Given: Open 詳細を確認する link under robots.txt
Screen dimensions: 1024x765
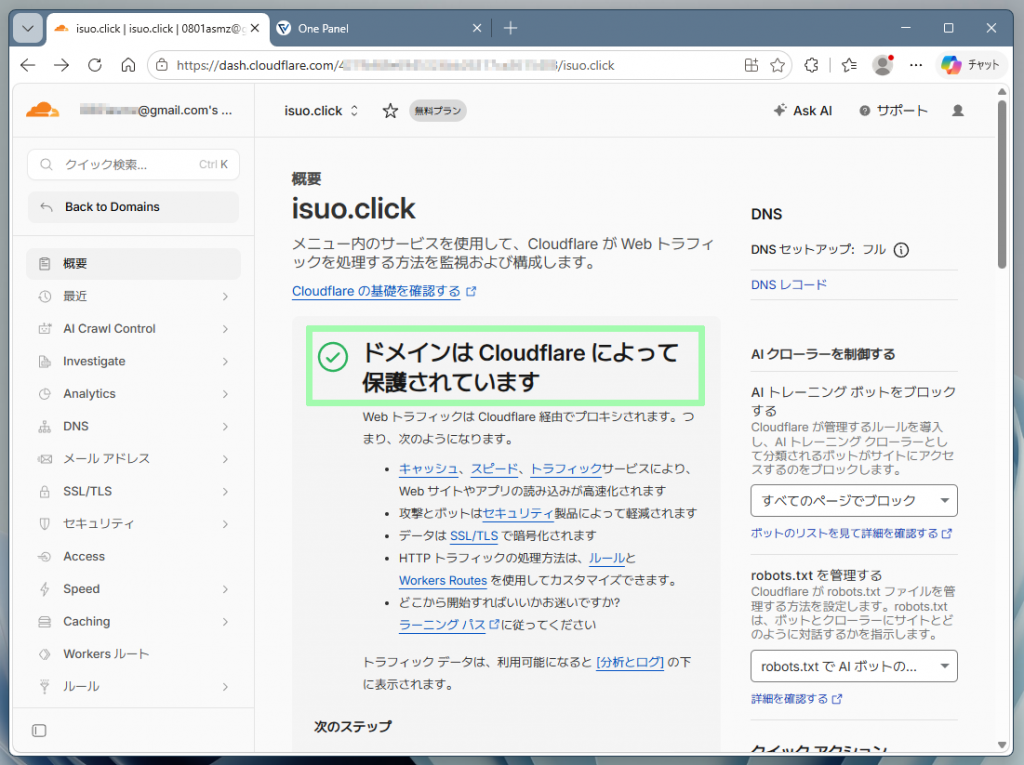Looking at the screenshot, I should (796, 699).
